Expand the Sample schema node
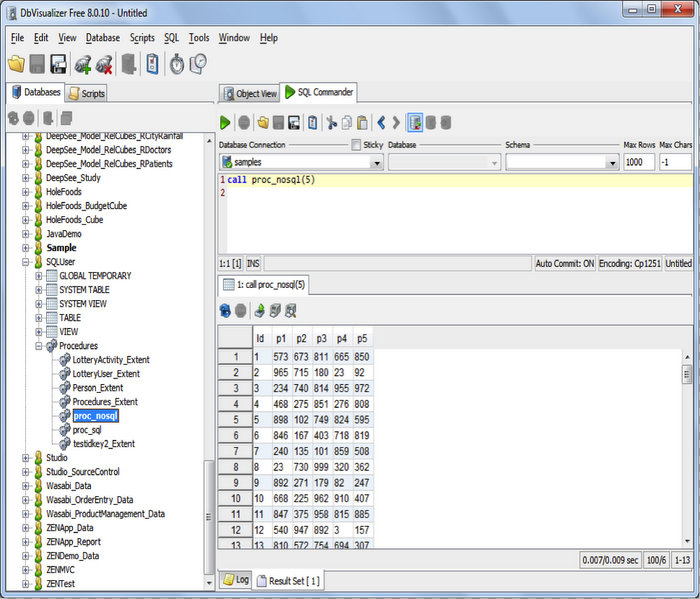 pyautogui.click(x=26, y=248)
